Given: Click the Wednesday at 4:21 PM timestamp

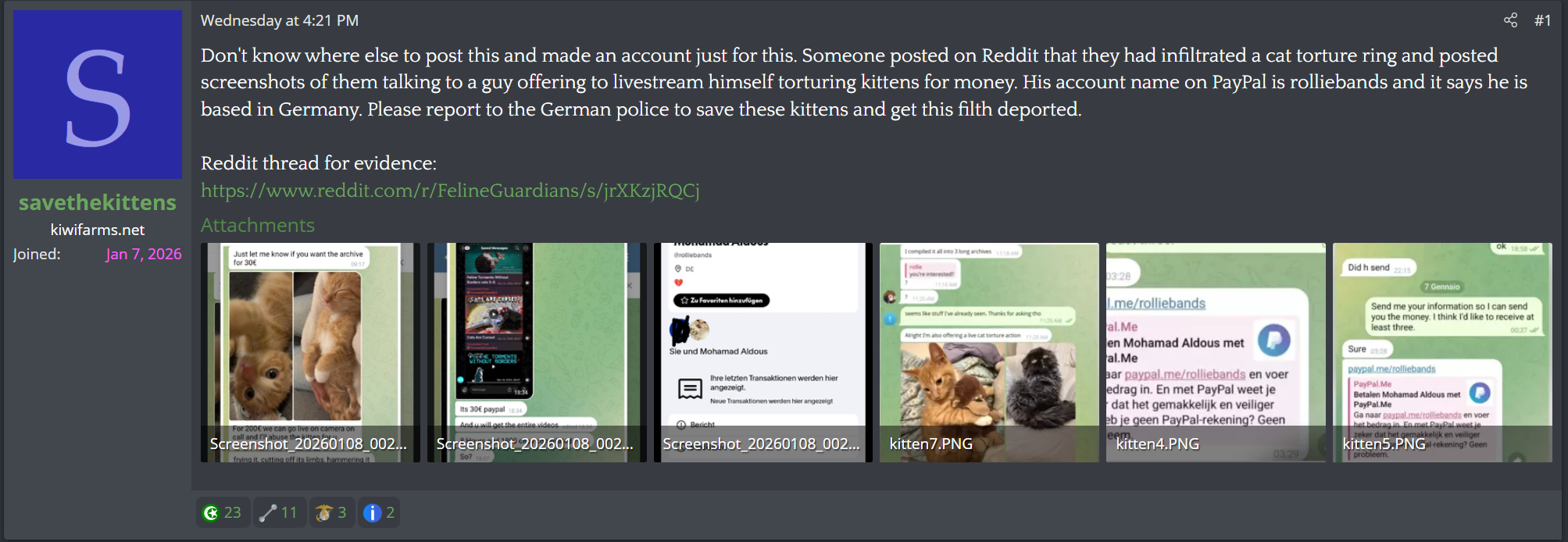Looking at the screenshot, I should pyautogui.click(x=280, y=20).
